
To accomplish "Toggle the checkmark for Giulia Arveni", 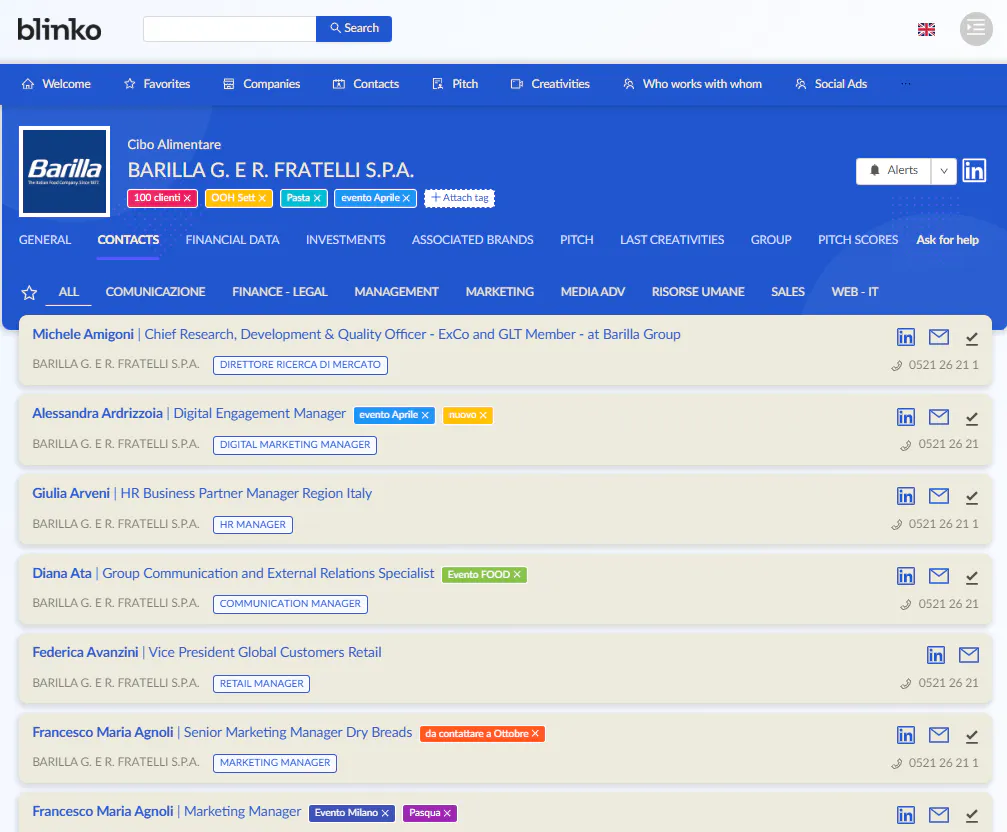I will 972,498.
